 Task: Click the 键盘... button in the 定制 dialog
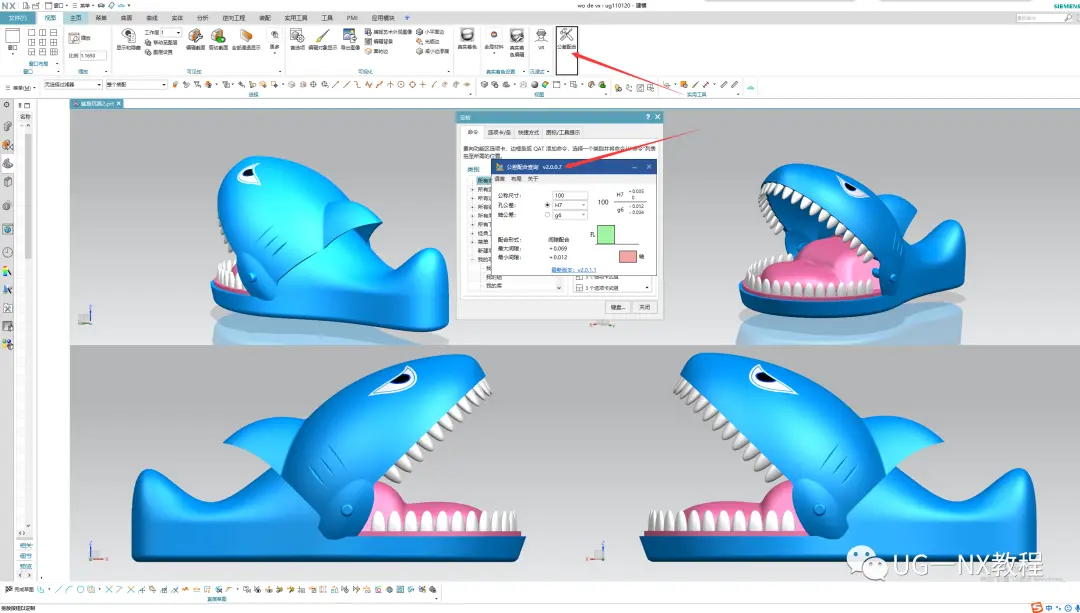[x=617, y=307]
